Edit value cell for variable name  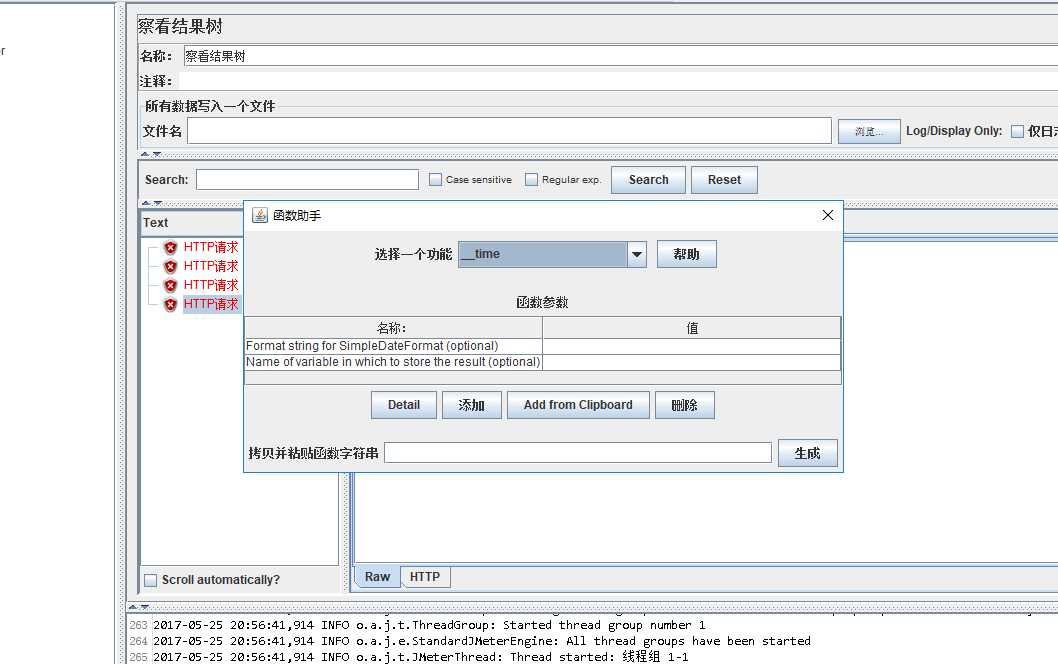pos(692,362)
